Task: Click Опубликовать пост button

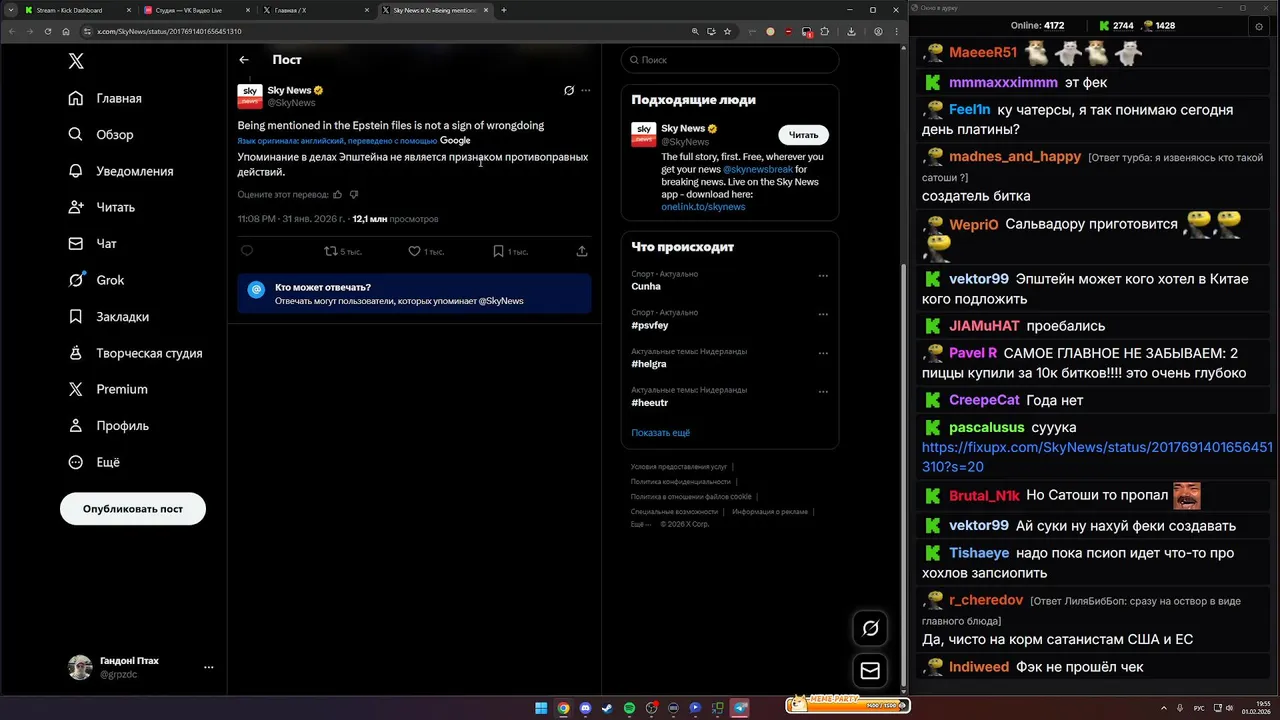Action: [x=133, y=509]
